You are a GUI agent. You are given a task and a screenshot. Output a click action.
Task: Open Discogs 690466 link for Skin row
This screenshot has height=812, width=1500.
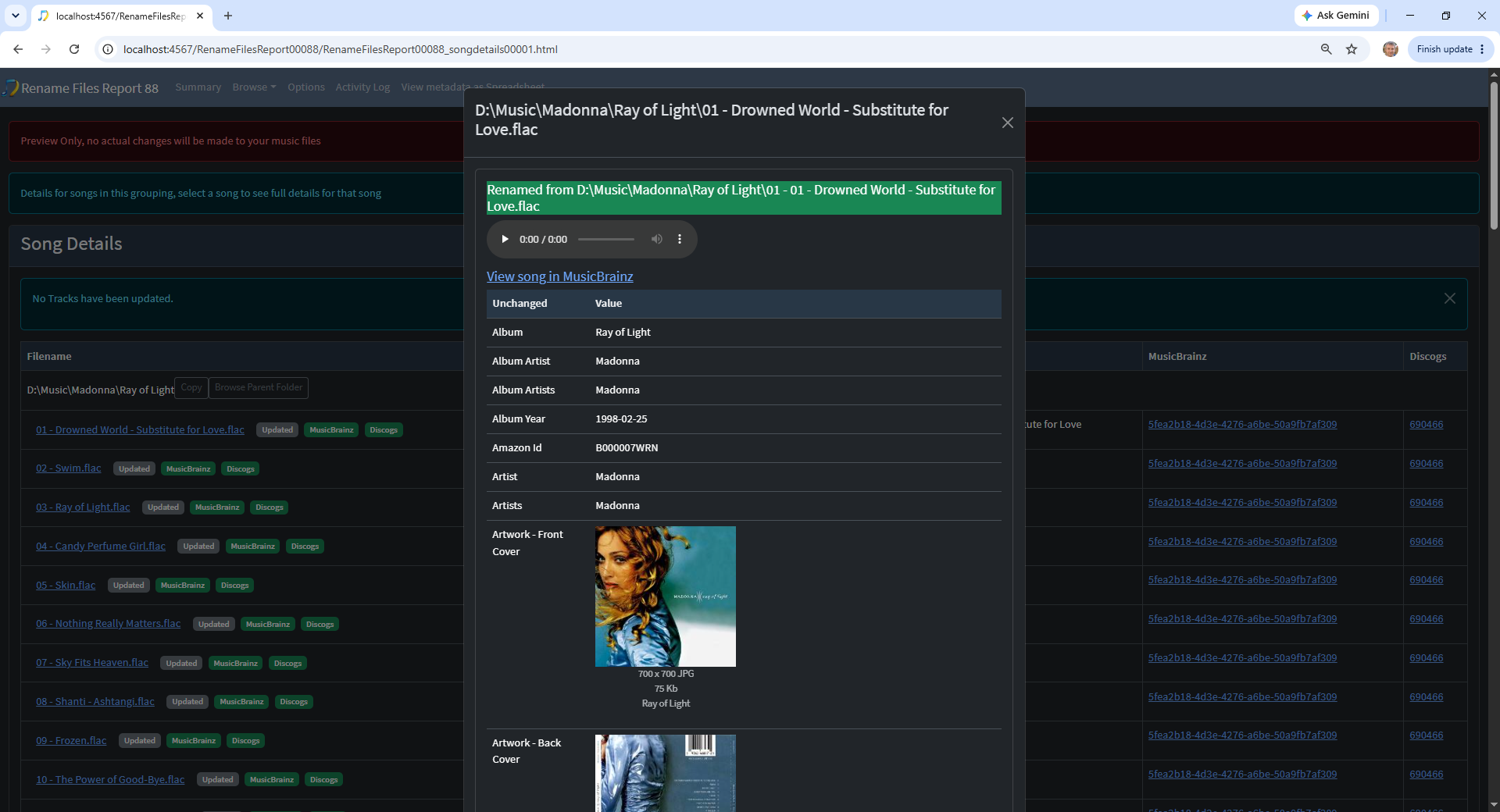click(x=1426, y=580)
